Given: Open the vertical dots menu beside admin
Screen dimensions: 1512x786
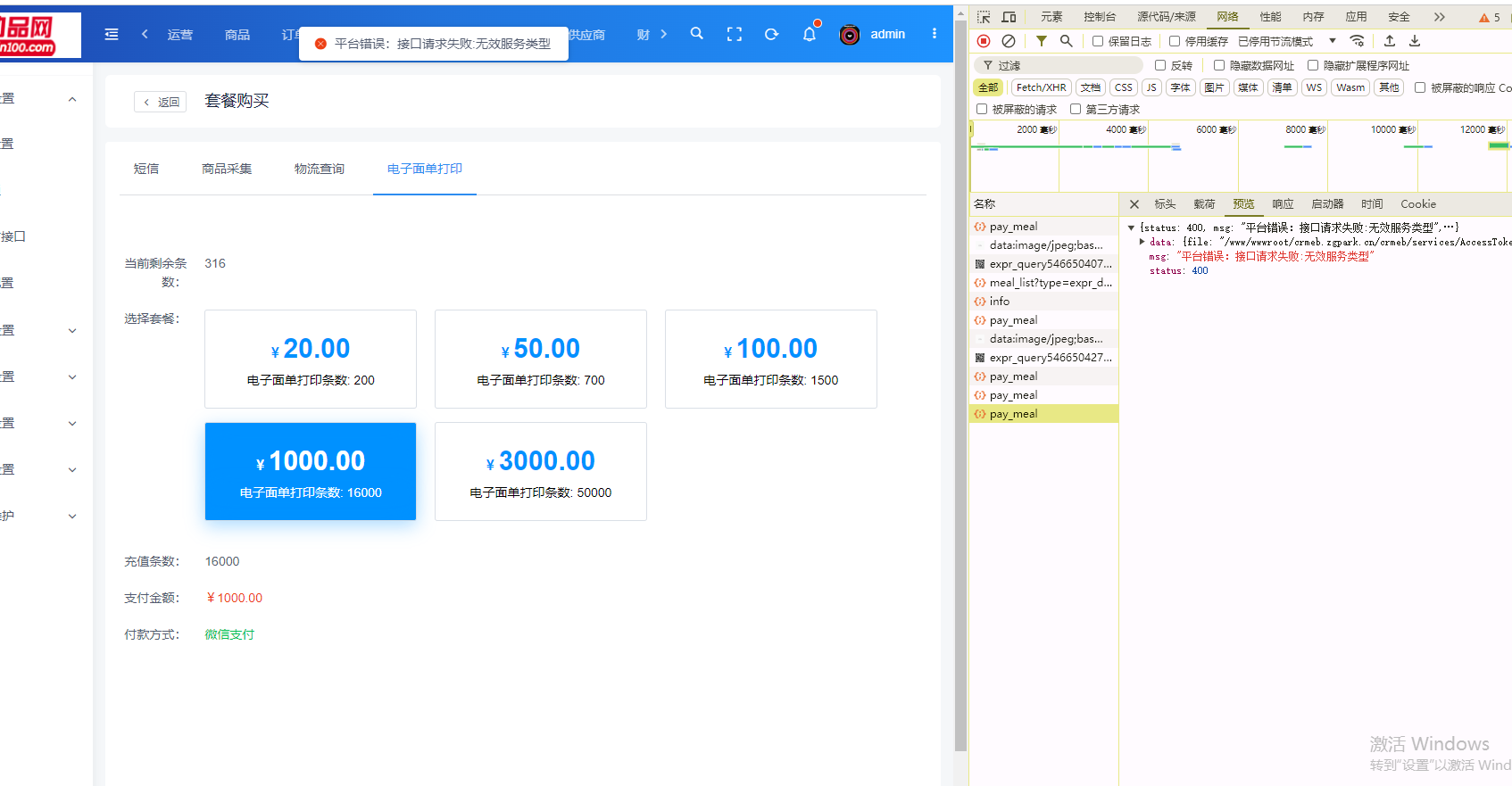Looking at the screenshot, I should (935, 34).
